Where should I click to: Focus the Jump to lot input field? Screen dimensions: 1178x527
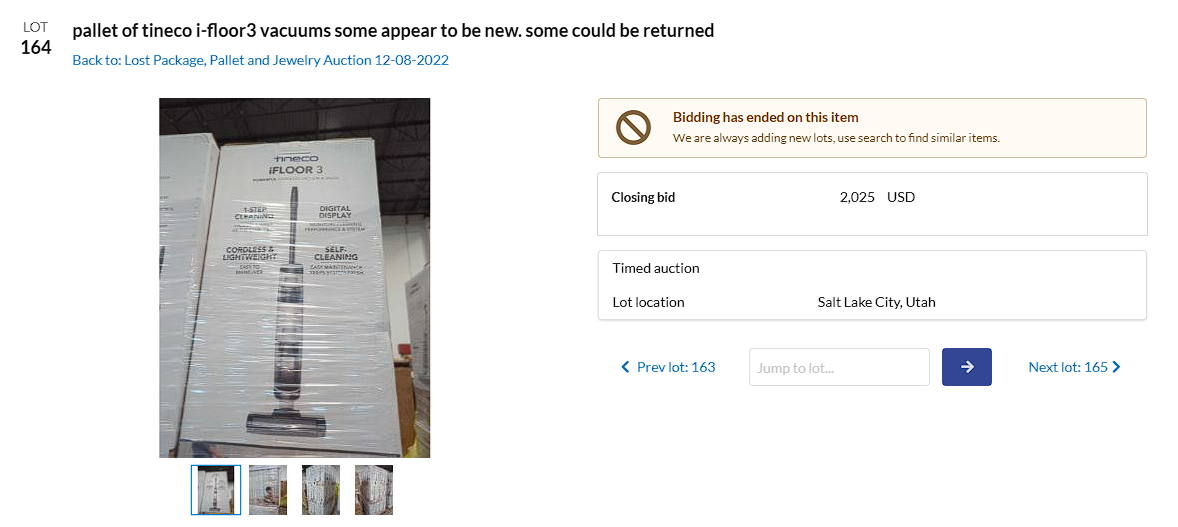[x=838, y=367]
